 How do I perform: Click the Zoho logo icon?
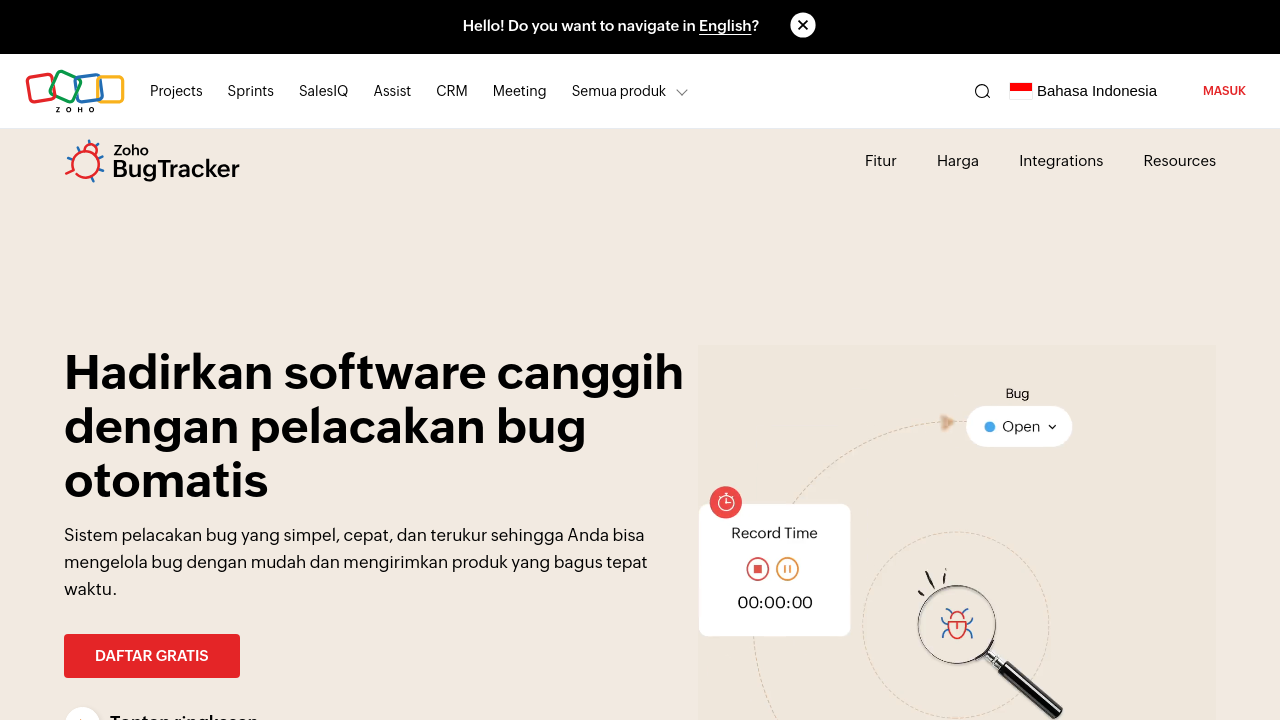point(75,90)
